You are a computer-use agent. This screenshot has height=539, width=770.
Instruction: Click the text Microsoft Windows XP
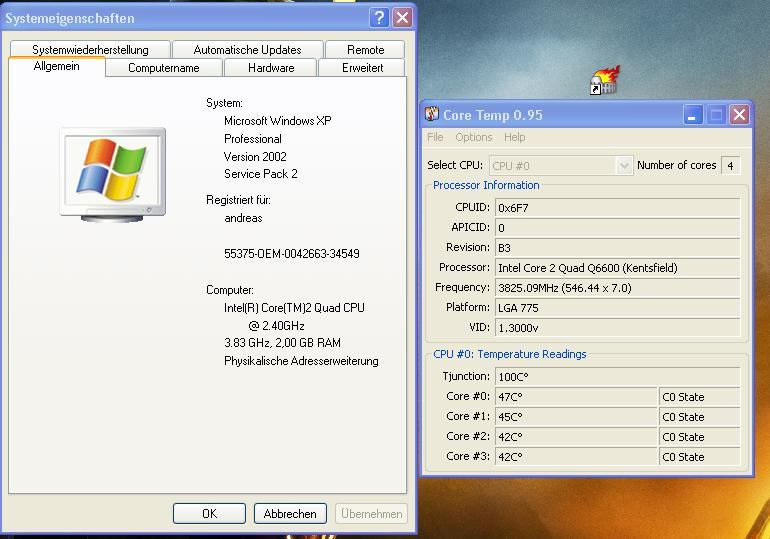pyautogui.click(x=277, y=121)
